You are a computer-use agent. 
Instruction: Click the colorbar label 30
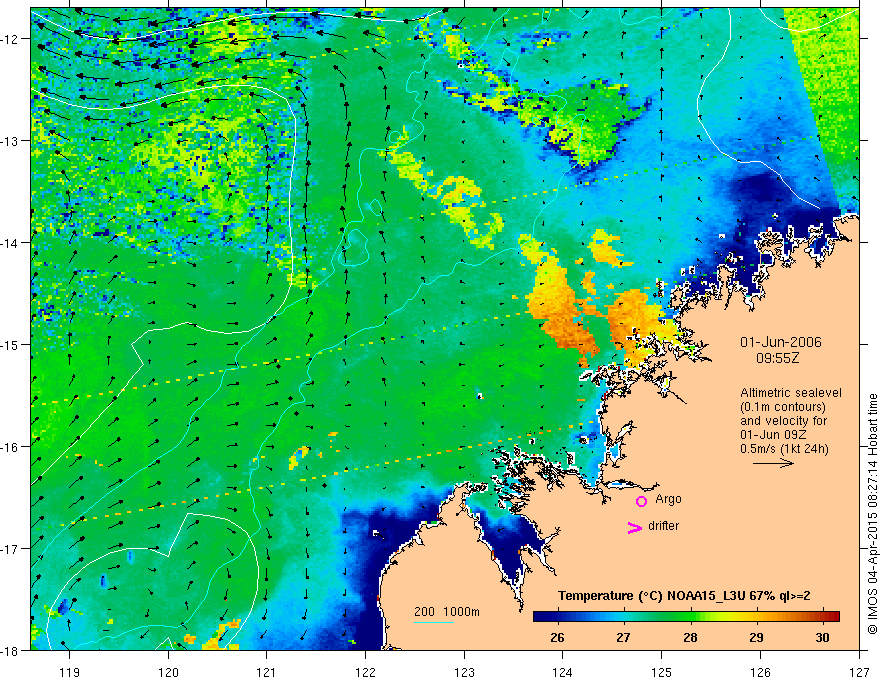coord(822,637)
